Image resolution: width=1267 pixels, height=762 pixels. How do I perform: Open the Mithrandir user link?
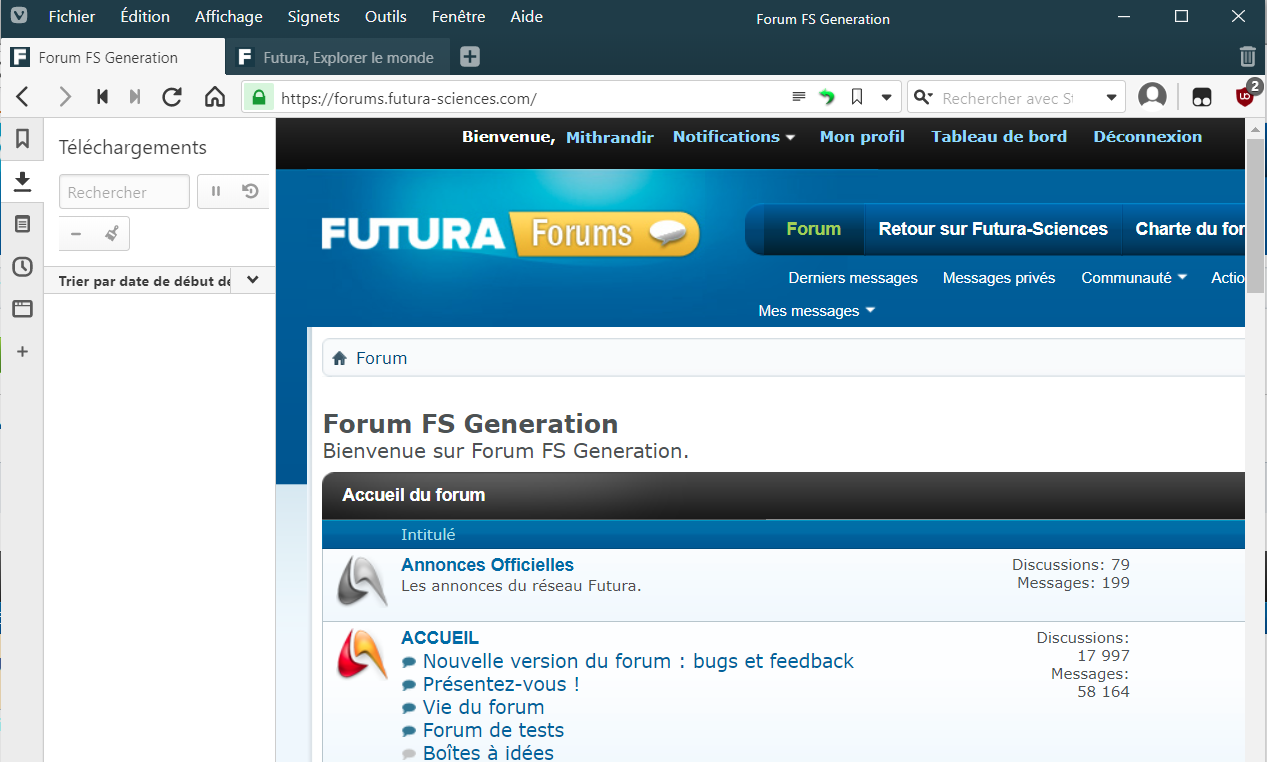pos(610,137)
